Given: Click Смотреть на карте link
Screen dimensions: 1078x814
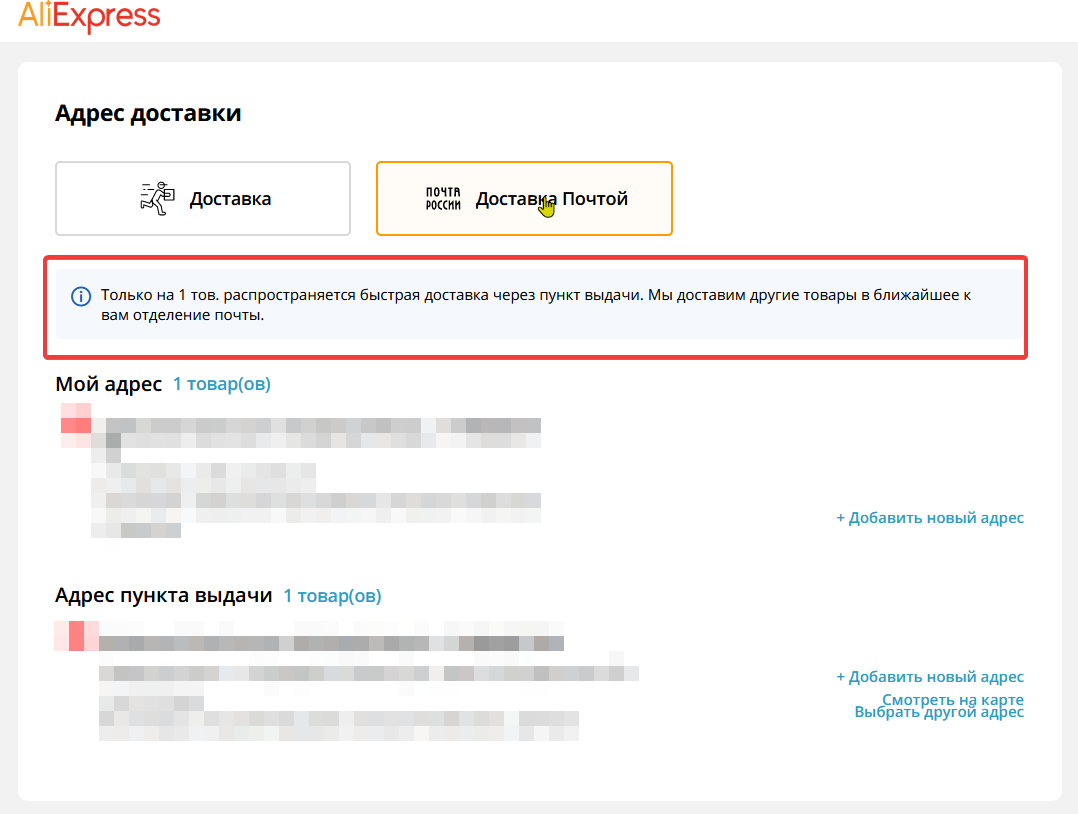Looking at the screenshot, I should click(x=953, y=699).
